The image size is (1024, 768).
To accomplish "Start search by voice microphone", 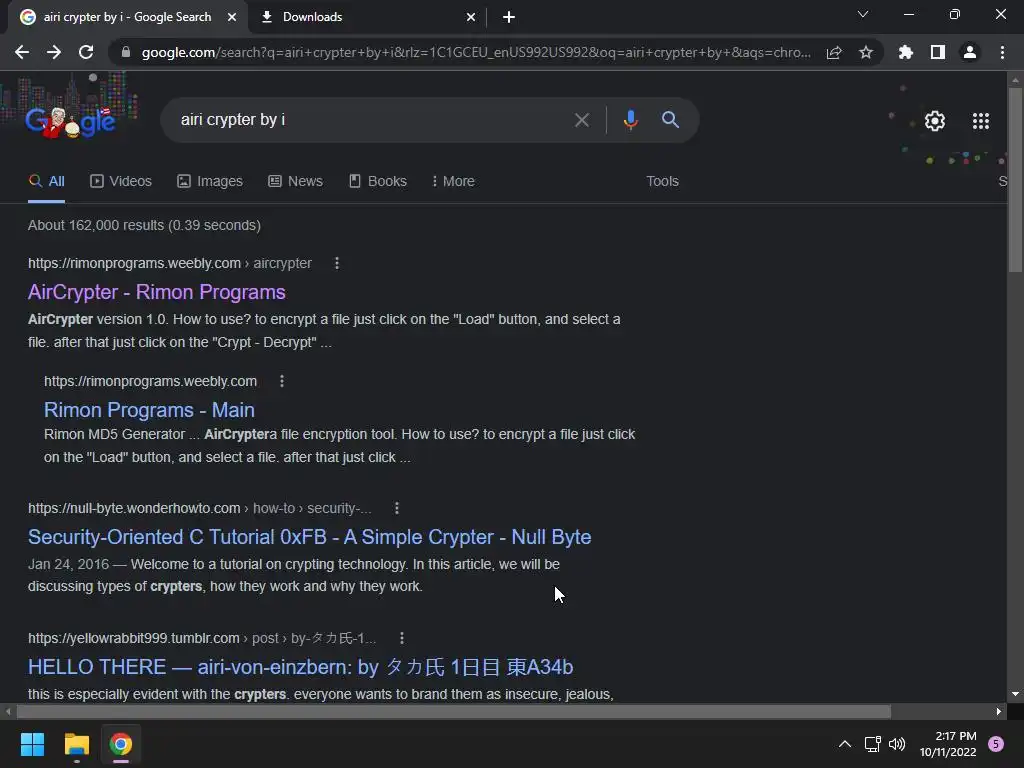I will click(x=630, y=120).
